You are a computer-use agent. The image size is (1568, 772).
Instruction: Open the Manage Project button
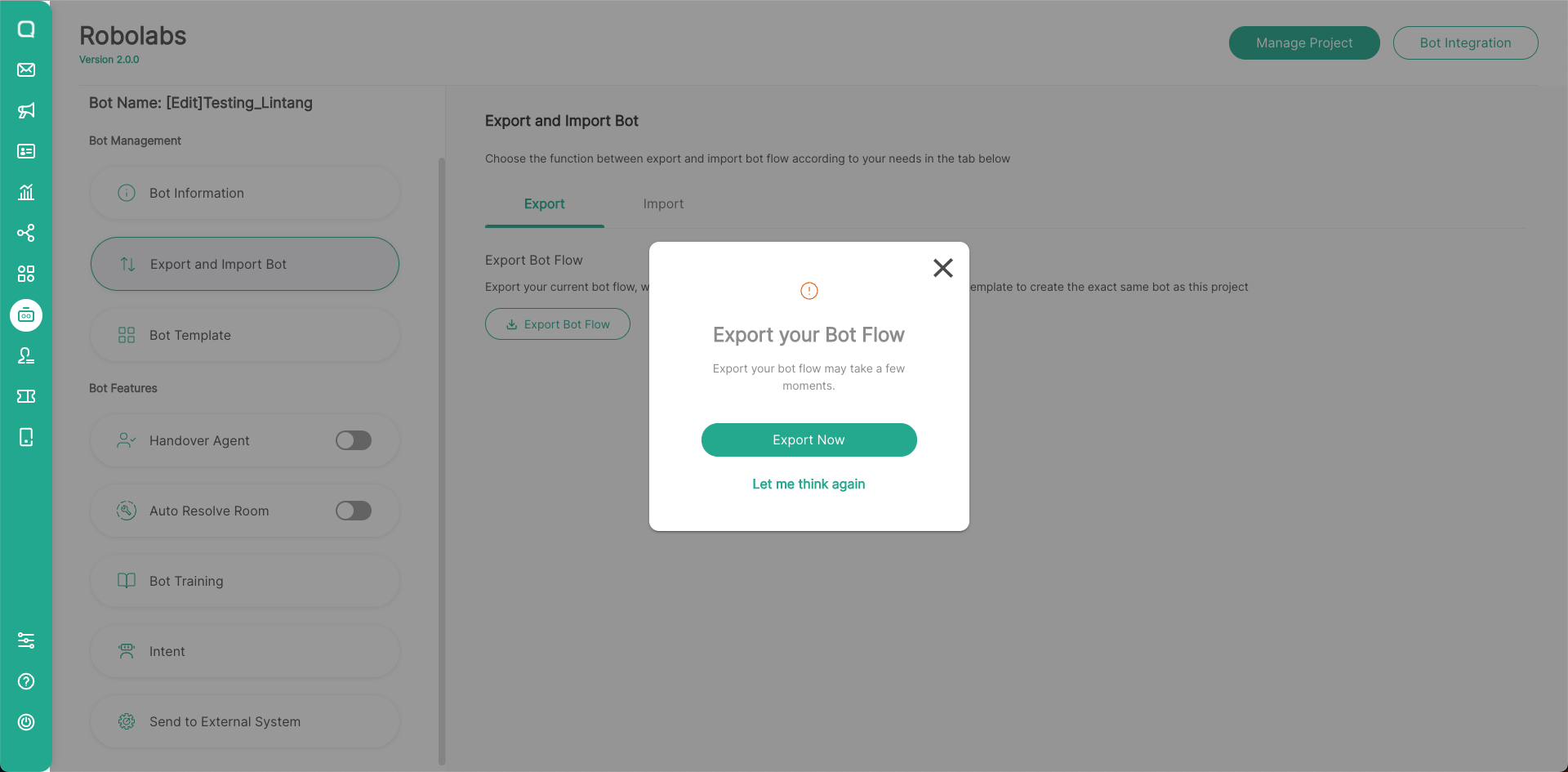point(1304,42)
